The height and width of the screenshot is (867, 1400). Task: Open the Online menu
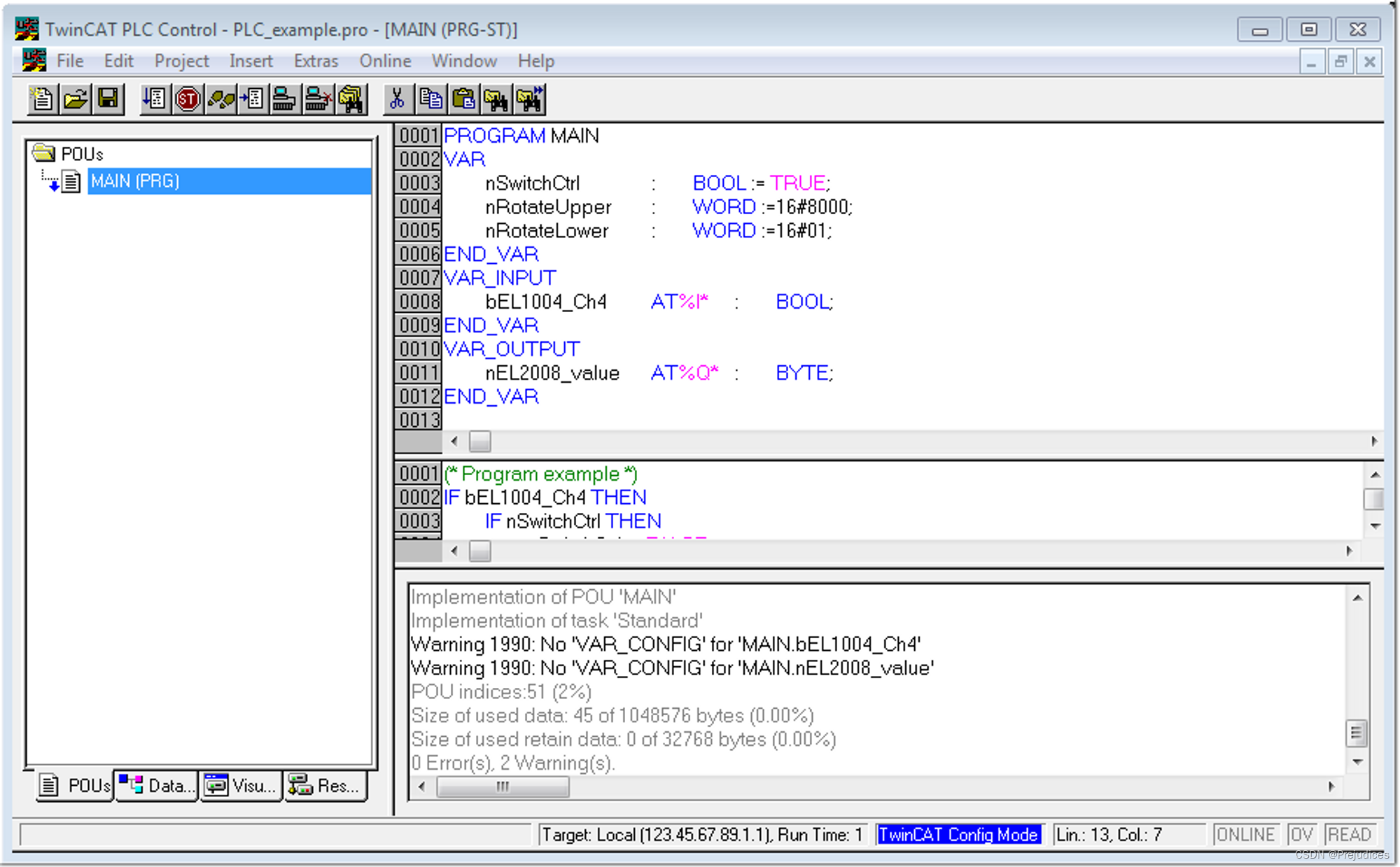tap(384, 61)
